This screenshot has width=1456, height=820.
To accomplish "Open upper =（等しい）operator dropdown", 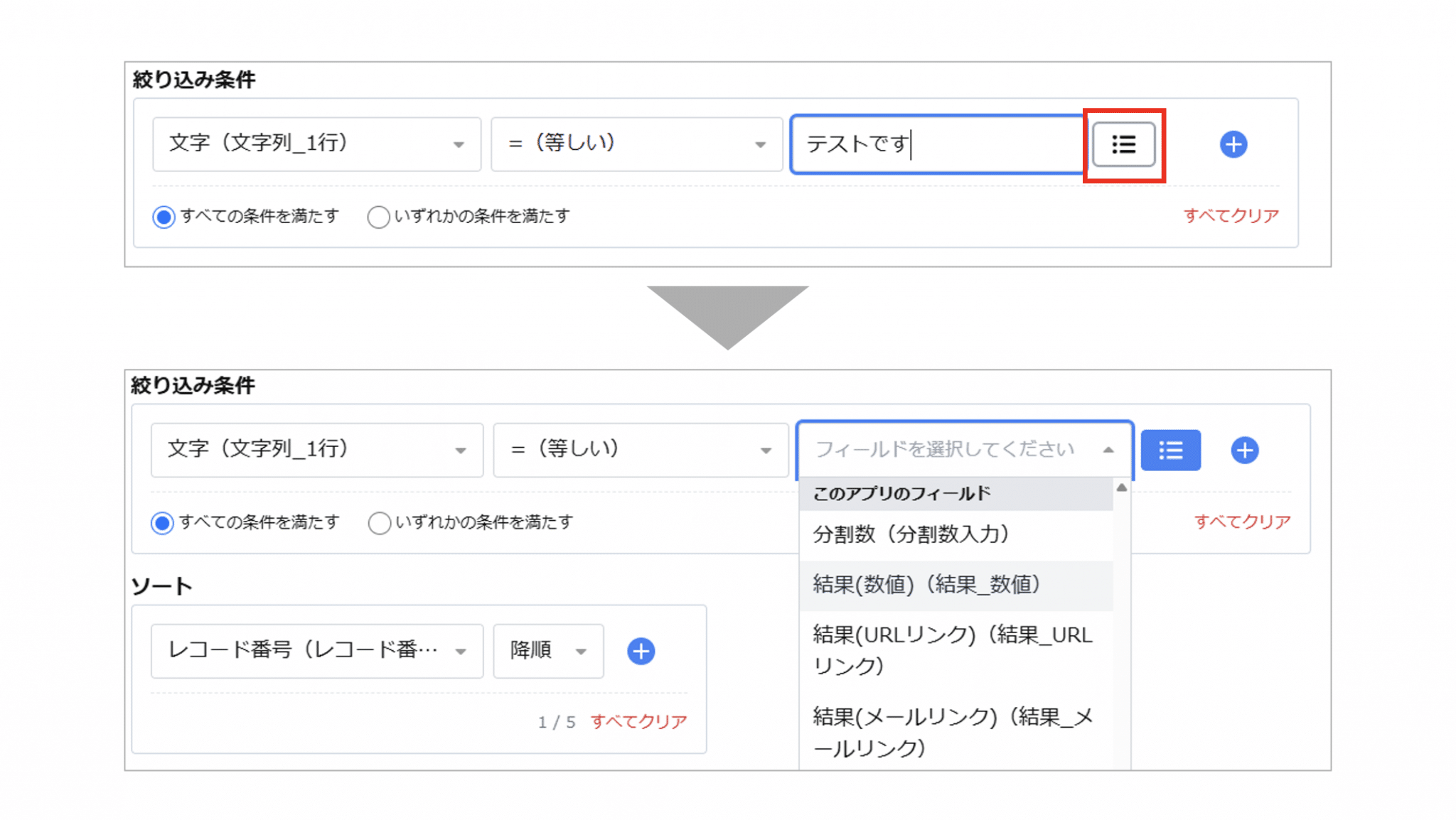I will coord(636,144).
